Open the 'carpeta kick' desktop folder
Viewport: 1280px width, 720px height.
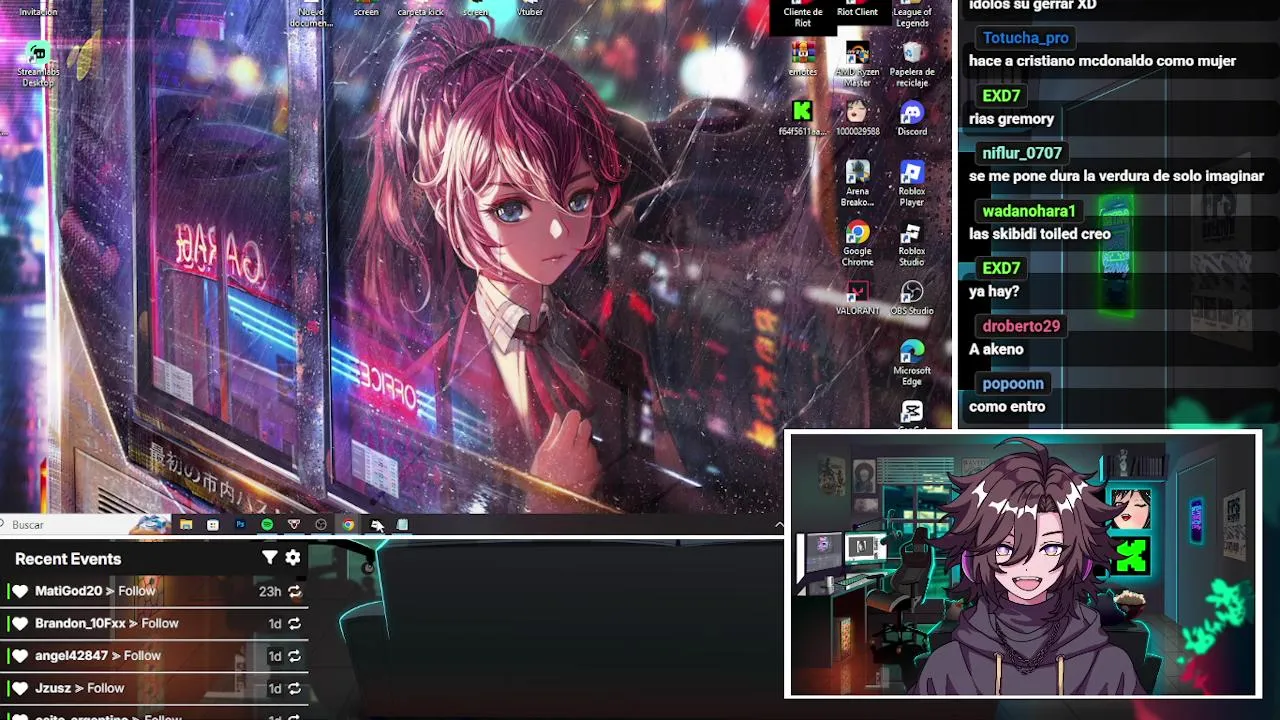point(420,9)
